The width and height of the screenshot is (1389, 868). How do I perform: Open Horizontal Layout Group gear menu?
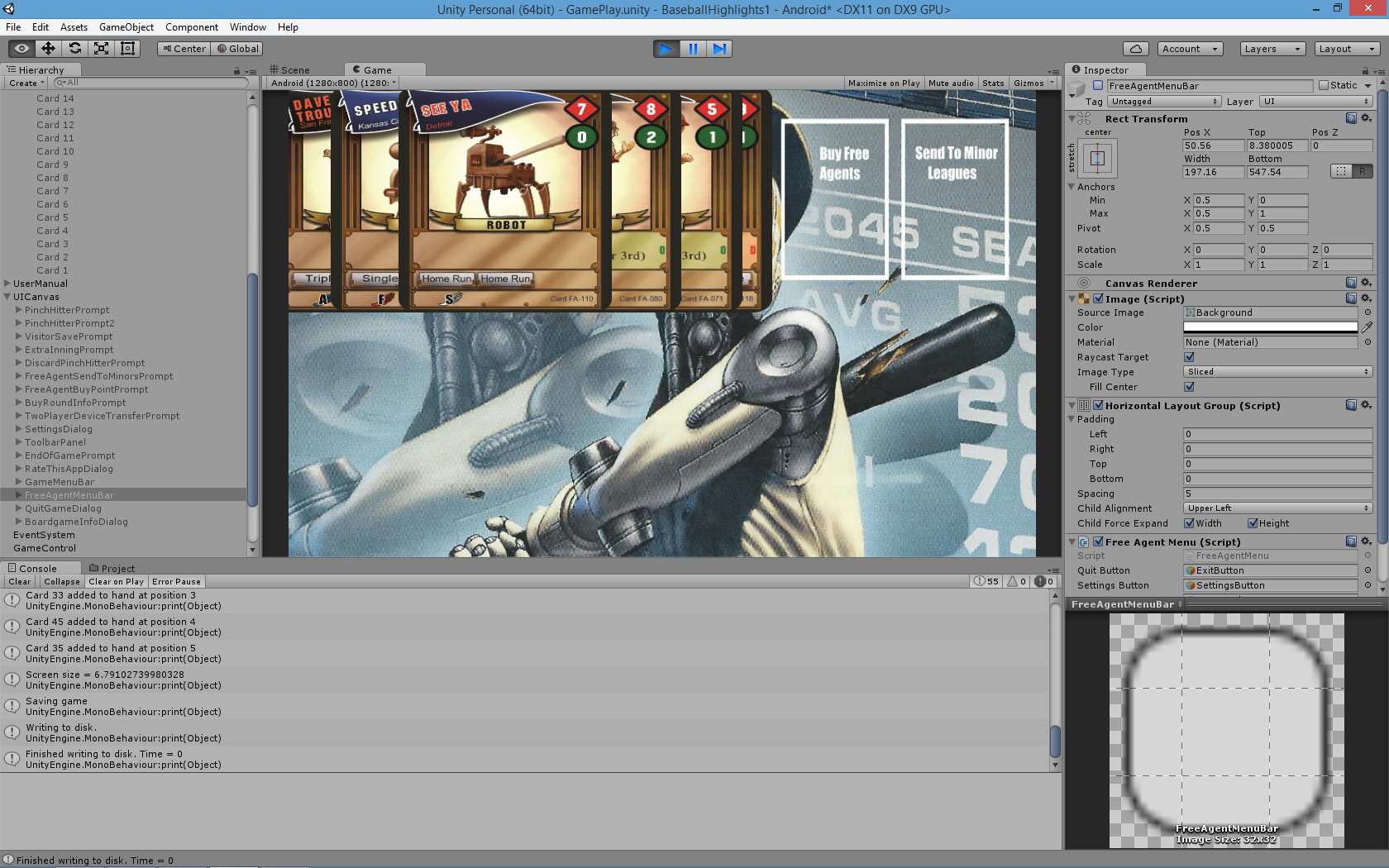[x=1366, y=405]
